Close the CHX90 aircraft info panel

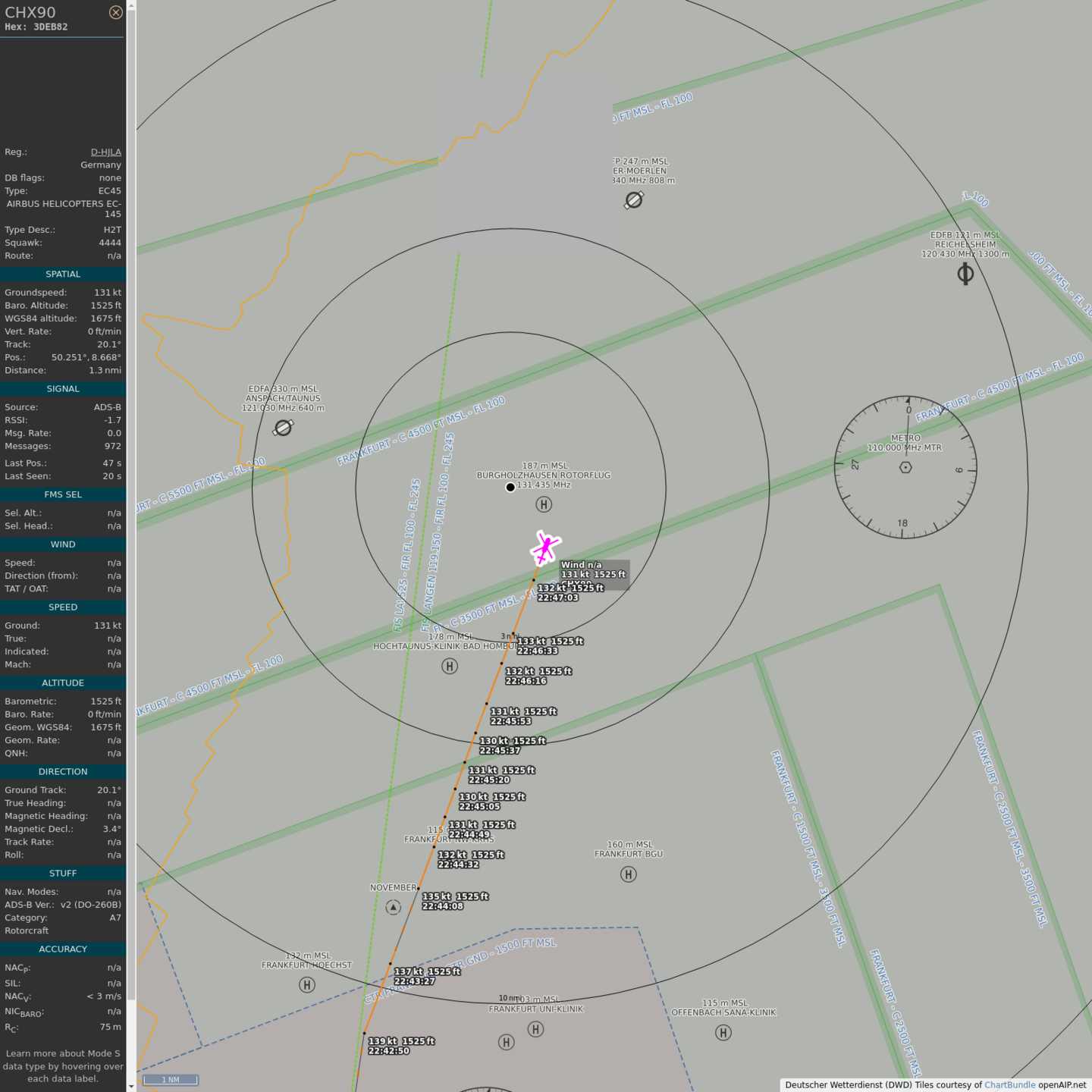[x=115, y=12]
